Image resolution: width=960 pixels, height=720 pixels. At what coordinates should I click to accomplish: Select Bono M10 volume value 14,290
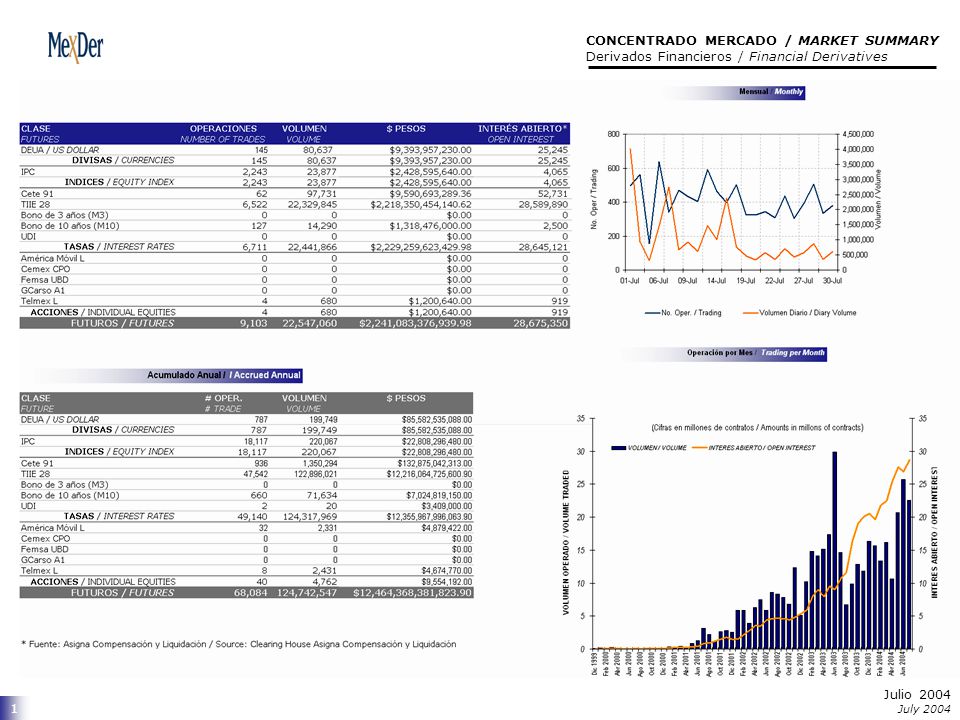tap(322, 226)
